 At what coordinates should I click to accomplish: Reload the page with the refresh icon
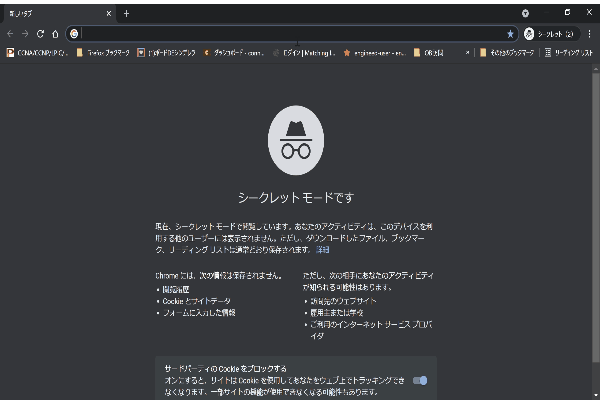[40, 34]
